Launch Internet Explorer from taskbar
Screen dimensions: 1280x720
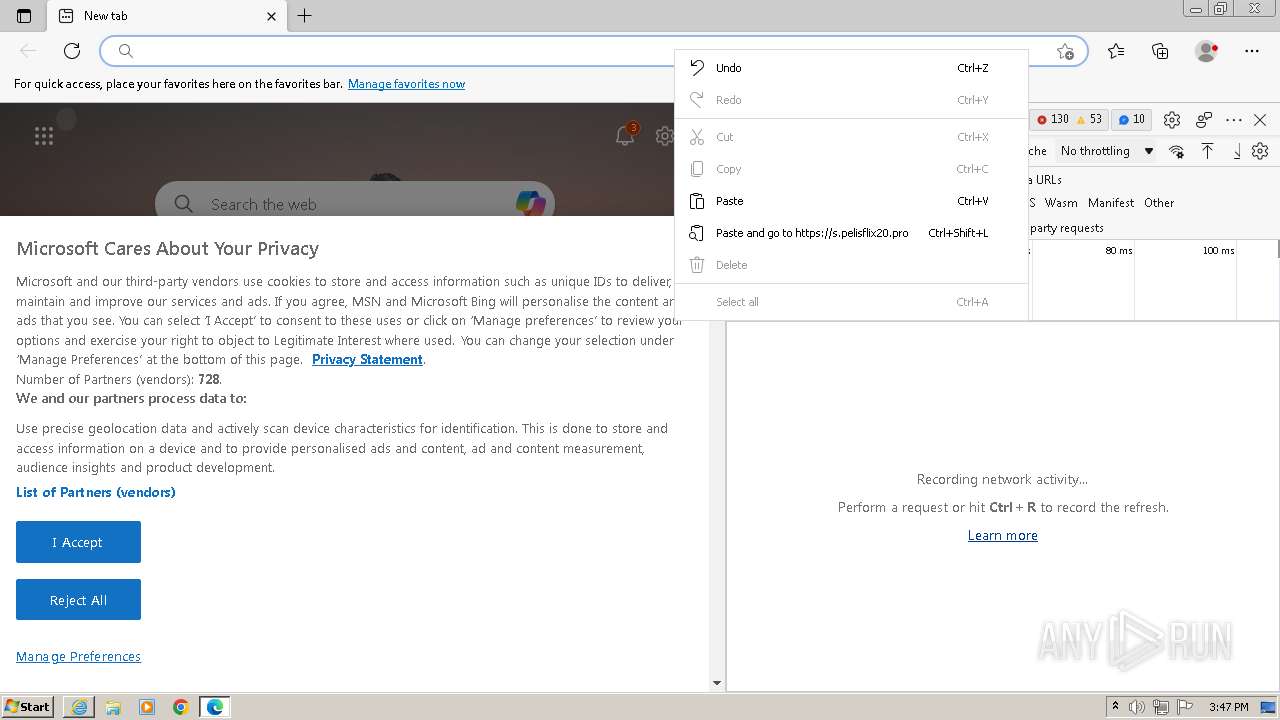(x=79, y=707)
